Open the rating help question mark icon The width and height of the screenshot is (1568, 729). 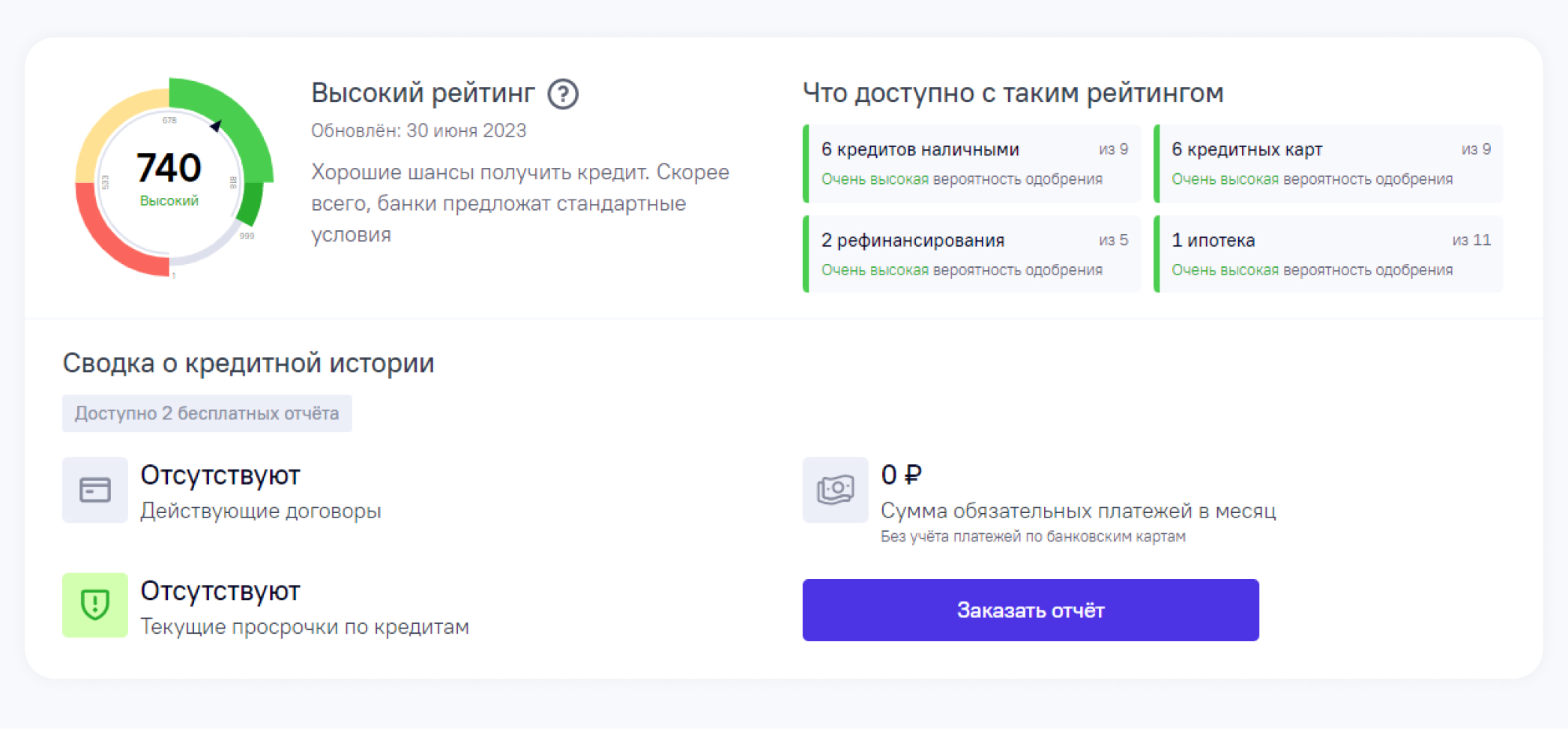pos(563,94)
